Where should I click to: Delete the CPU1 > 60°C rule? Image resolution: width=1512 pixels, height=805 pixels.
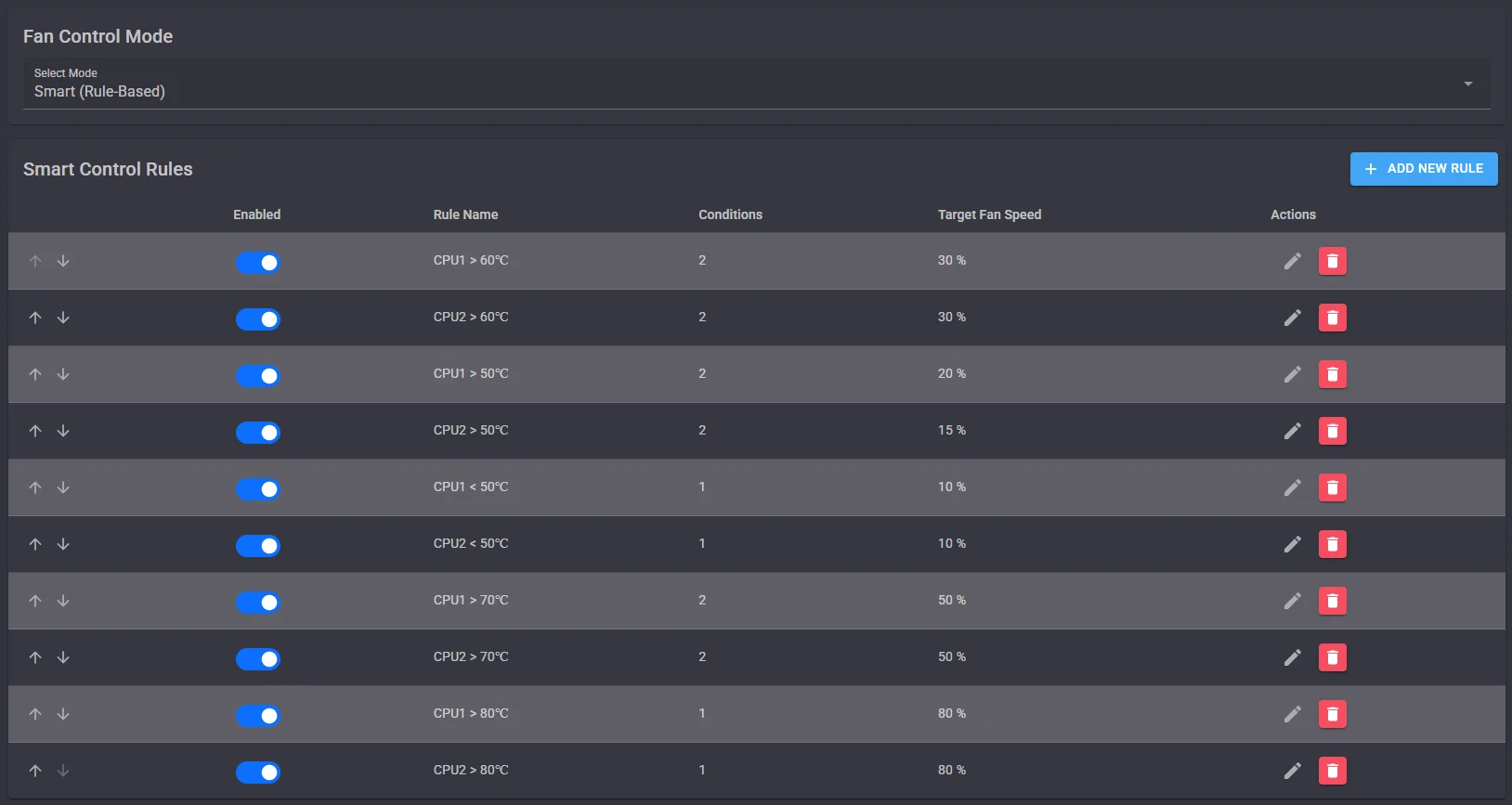tap(1333, 261)
